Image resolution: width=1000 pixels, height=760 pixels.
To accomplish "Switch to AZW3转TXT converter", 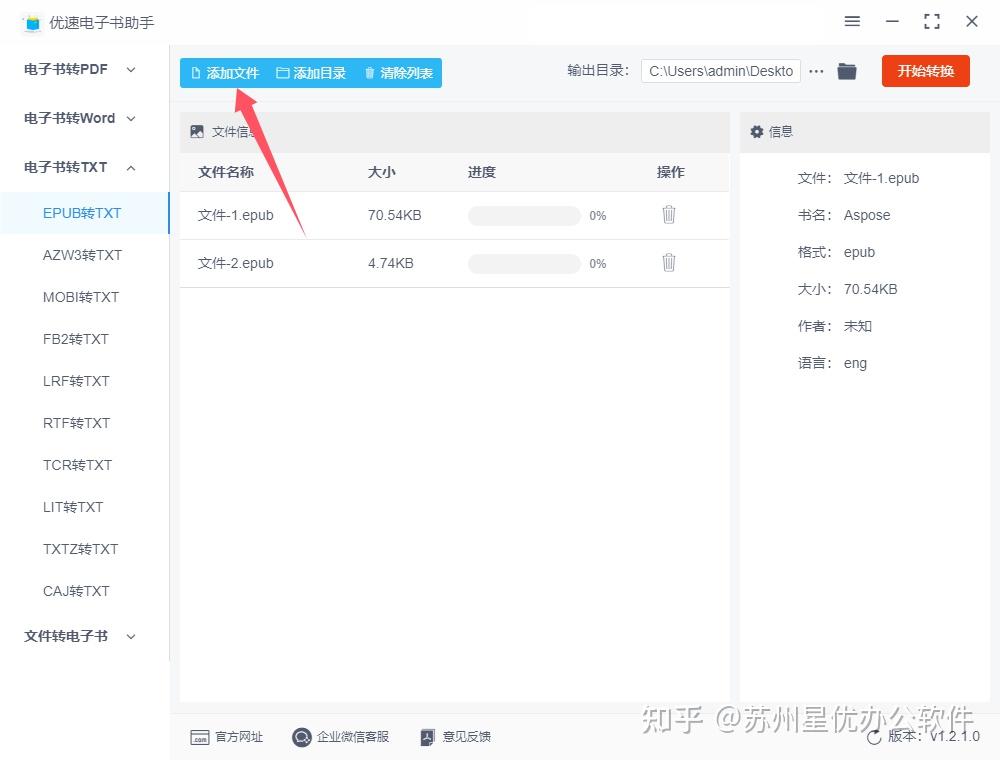I will pos(82,255).
